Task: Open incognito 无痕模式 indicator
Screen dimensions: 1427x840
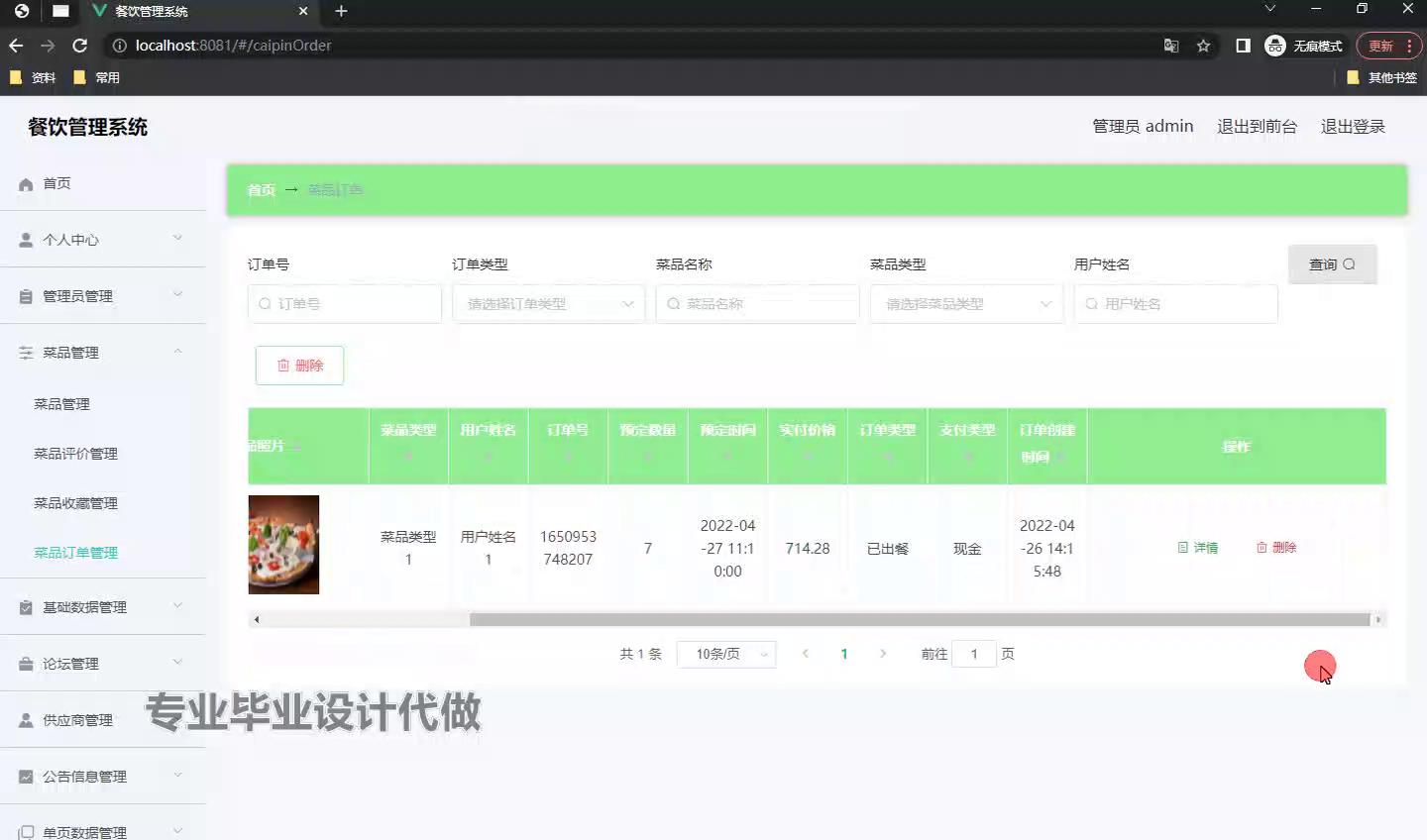Action: pos(1304,46)
